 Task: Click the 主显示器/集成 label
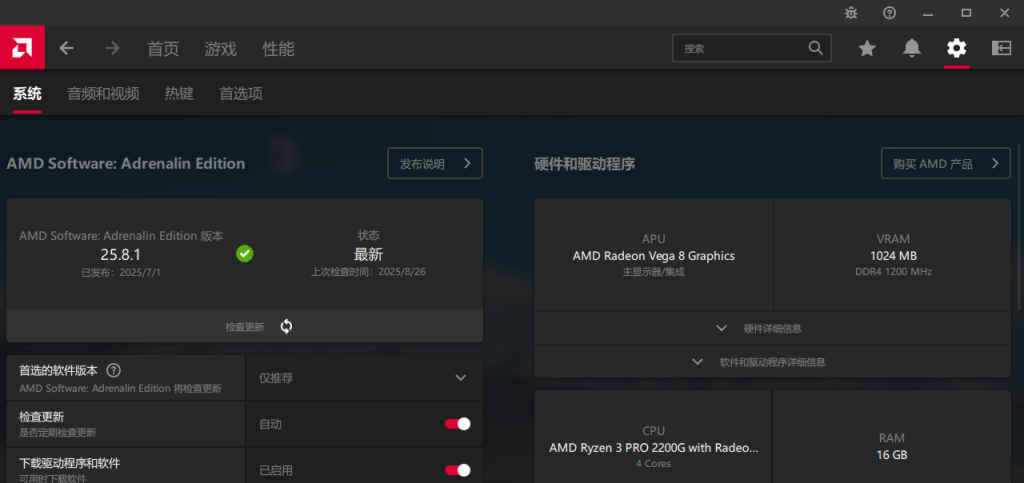[x=653, y=272]
